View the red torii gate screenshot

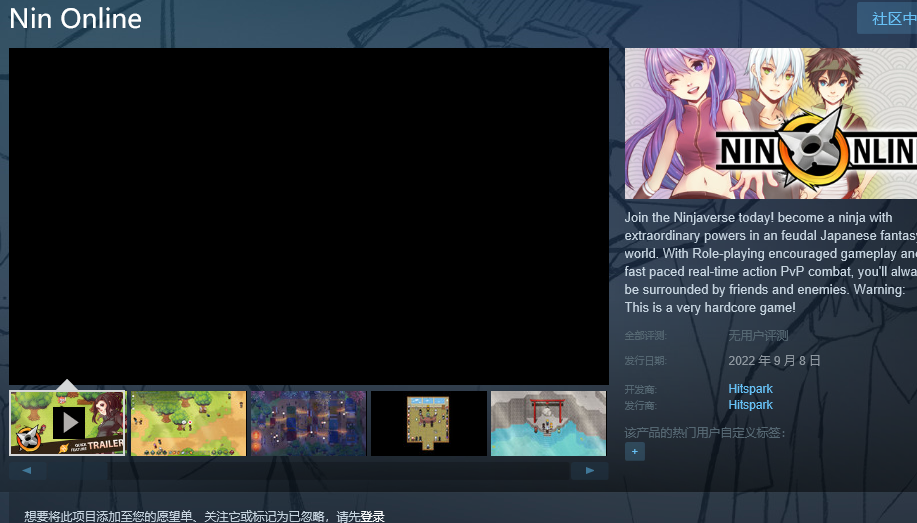point(549,423)
